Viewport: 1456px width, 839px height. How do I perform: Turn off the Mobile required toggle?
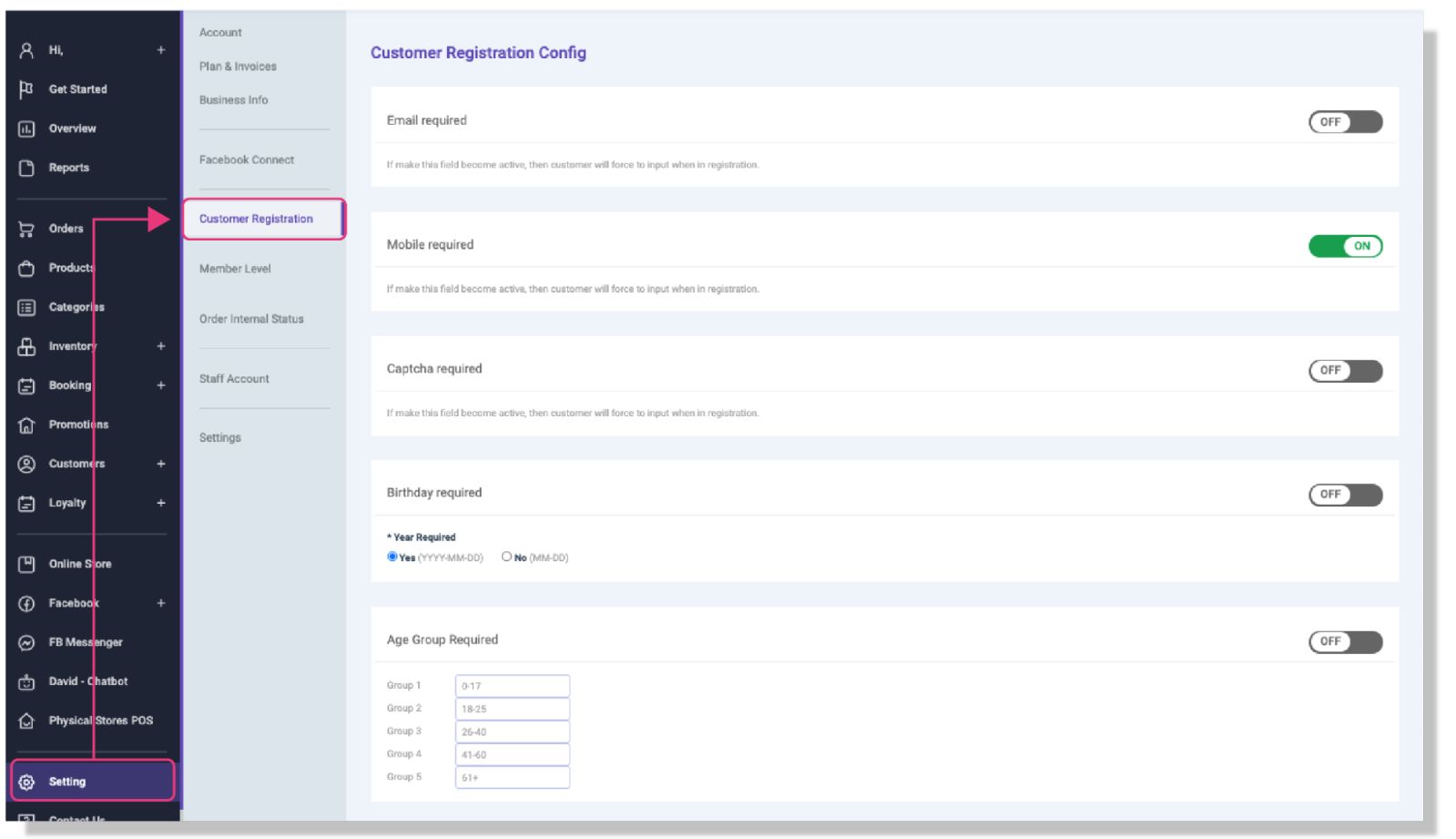[1345, 246]
